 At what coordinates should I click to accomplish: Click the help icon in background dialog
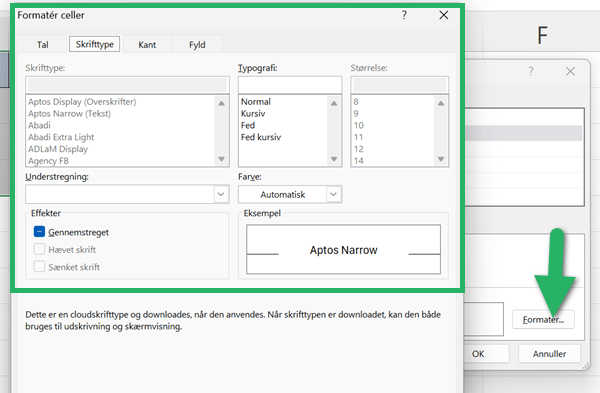point(531,71)
